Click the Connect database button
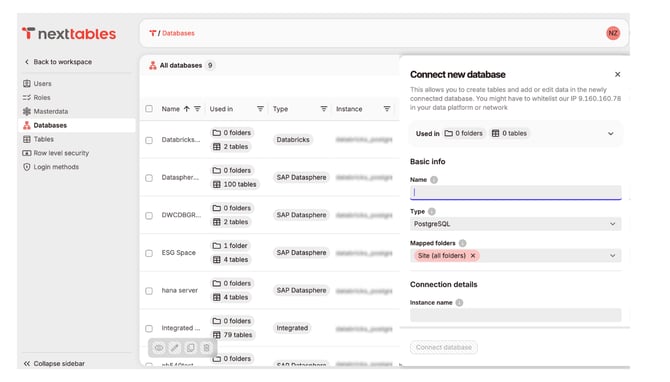670x382 pixels. click(444, 347)
